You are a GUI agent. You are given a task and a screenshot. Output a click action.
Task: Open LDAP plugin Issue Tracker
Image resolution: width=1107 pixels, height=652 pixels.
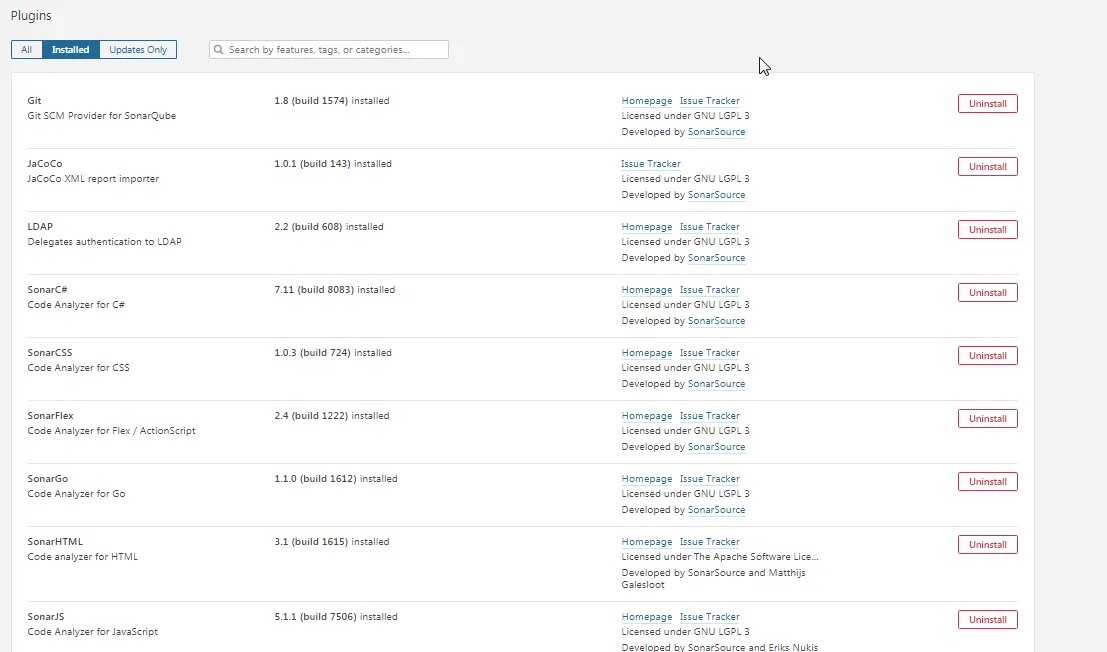710,227
